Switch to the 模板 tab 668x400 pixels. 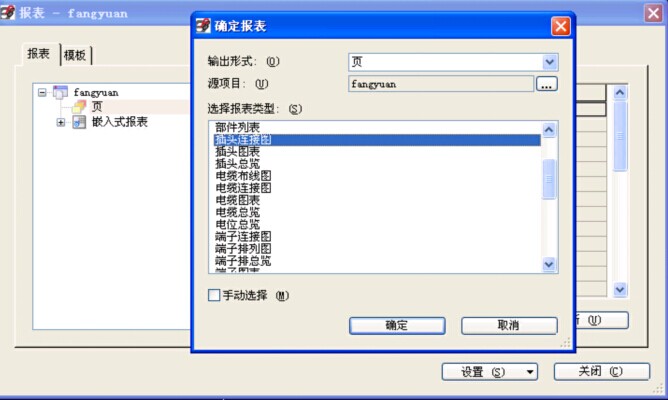click(75, 56)
